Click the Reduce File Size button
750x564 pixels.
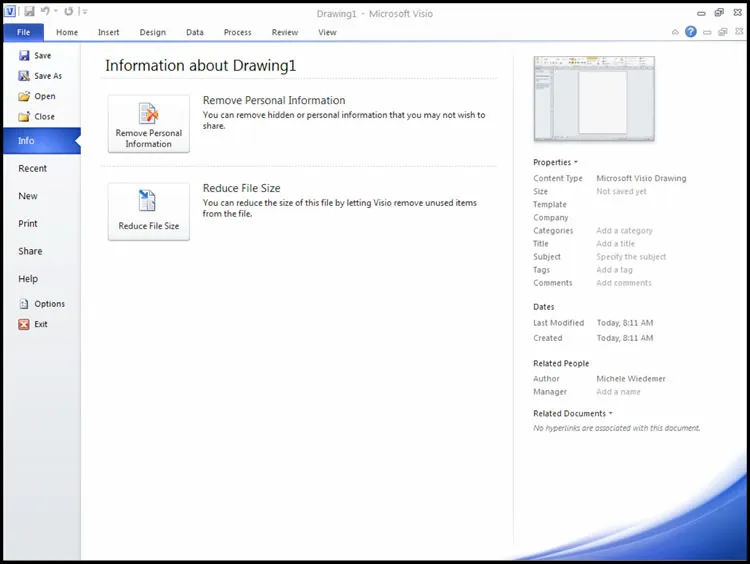[x=149, y=211]
